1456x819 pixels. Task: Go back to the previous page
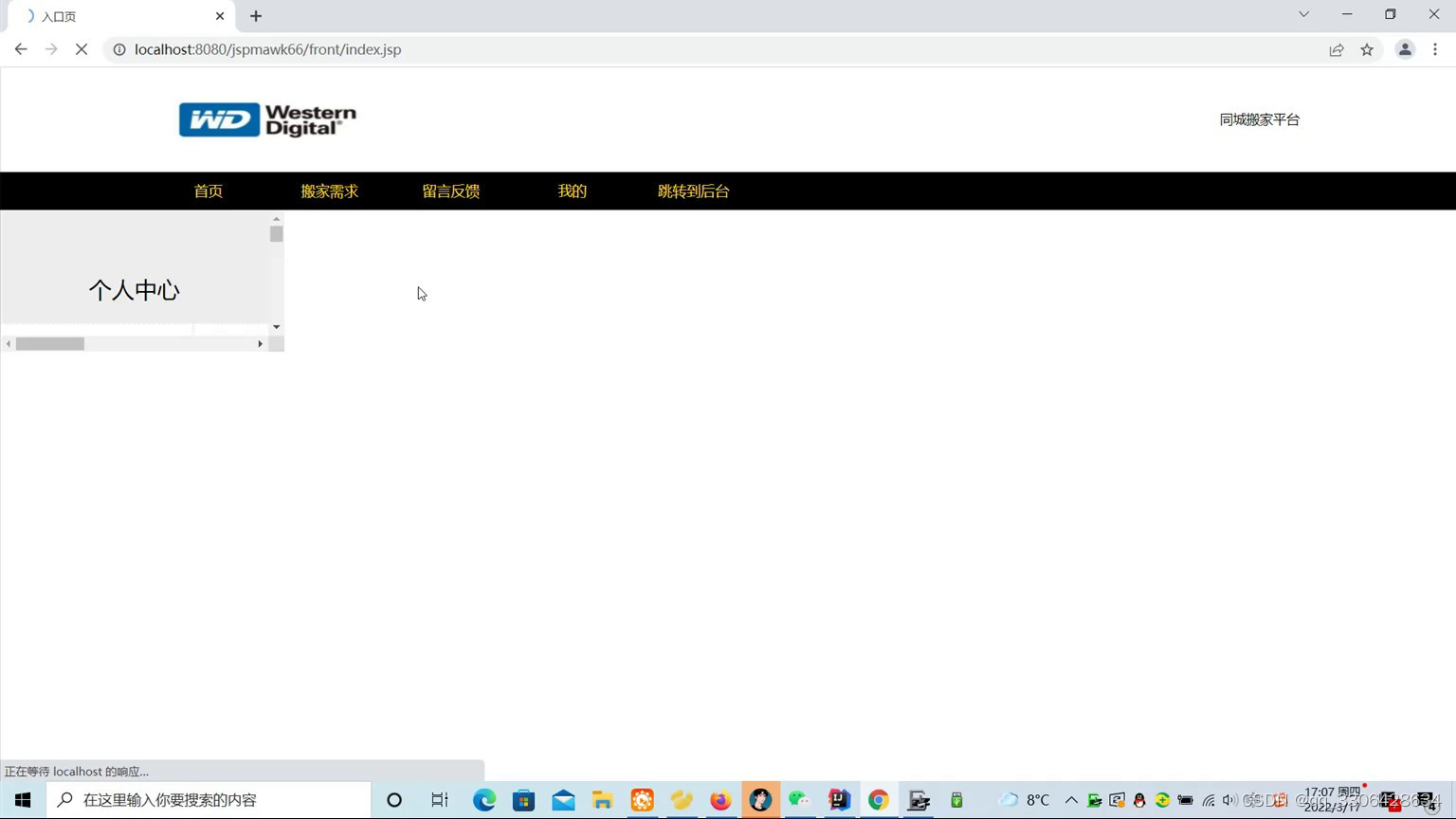pyautogui.click(x=21, y=49)
